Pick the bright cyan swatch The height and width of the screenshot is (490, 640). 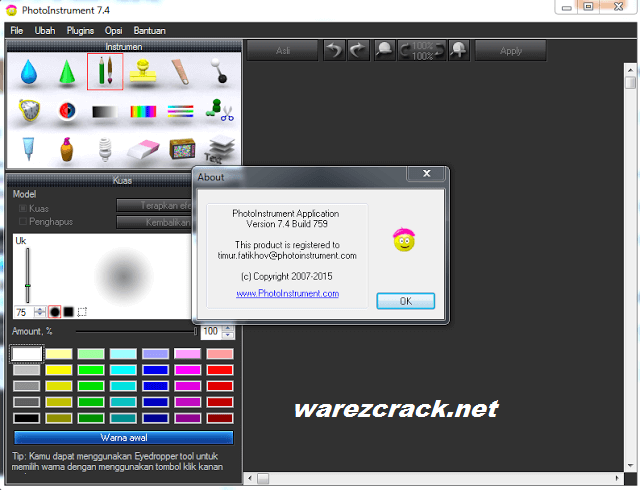[x=123, y=370]
